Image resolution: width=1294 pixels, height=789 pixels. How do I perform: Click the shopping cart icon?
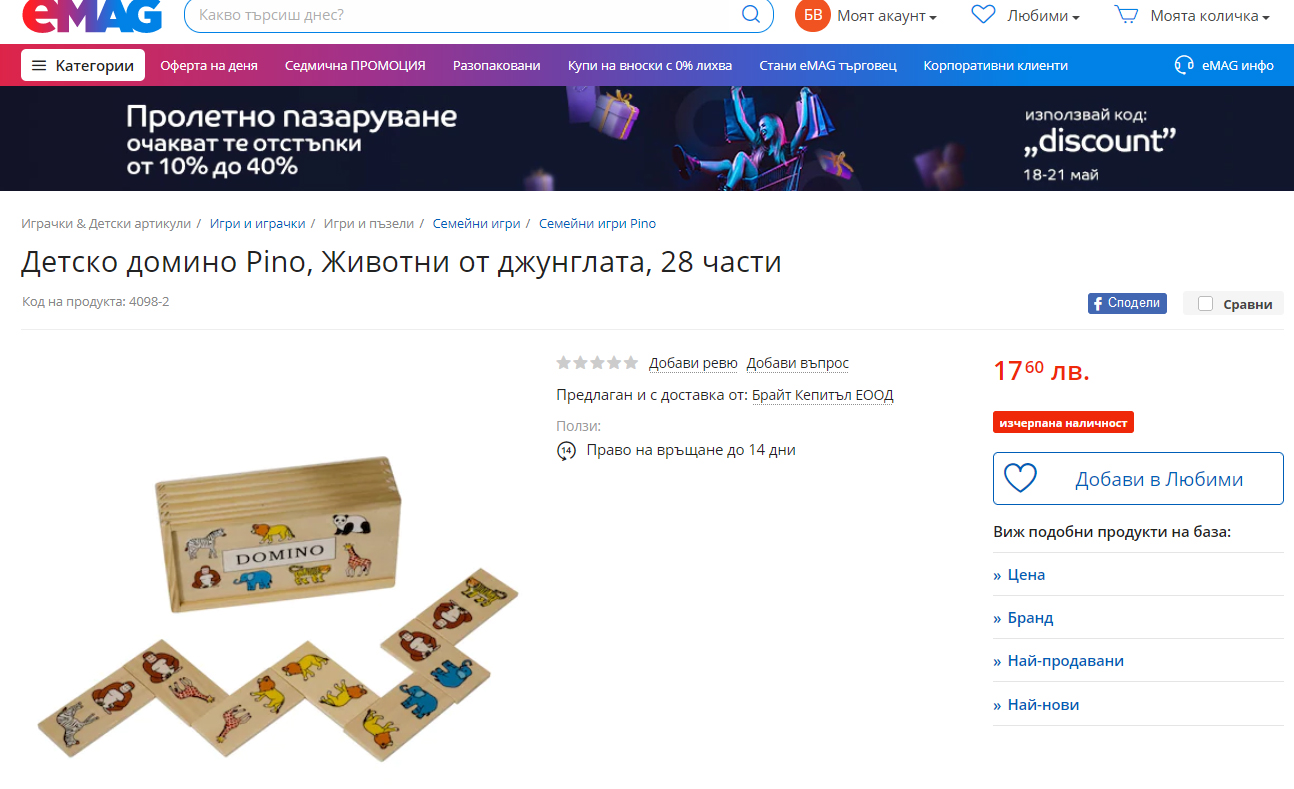[1127, 15]
